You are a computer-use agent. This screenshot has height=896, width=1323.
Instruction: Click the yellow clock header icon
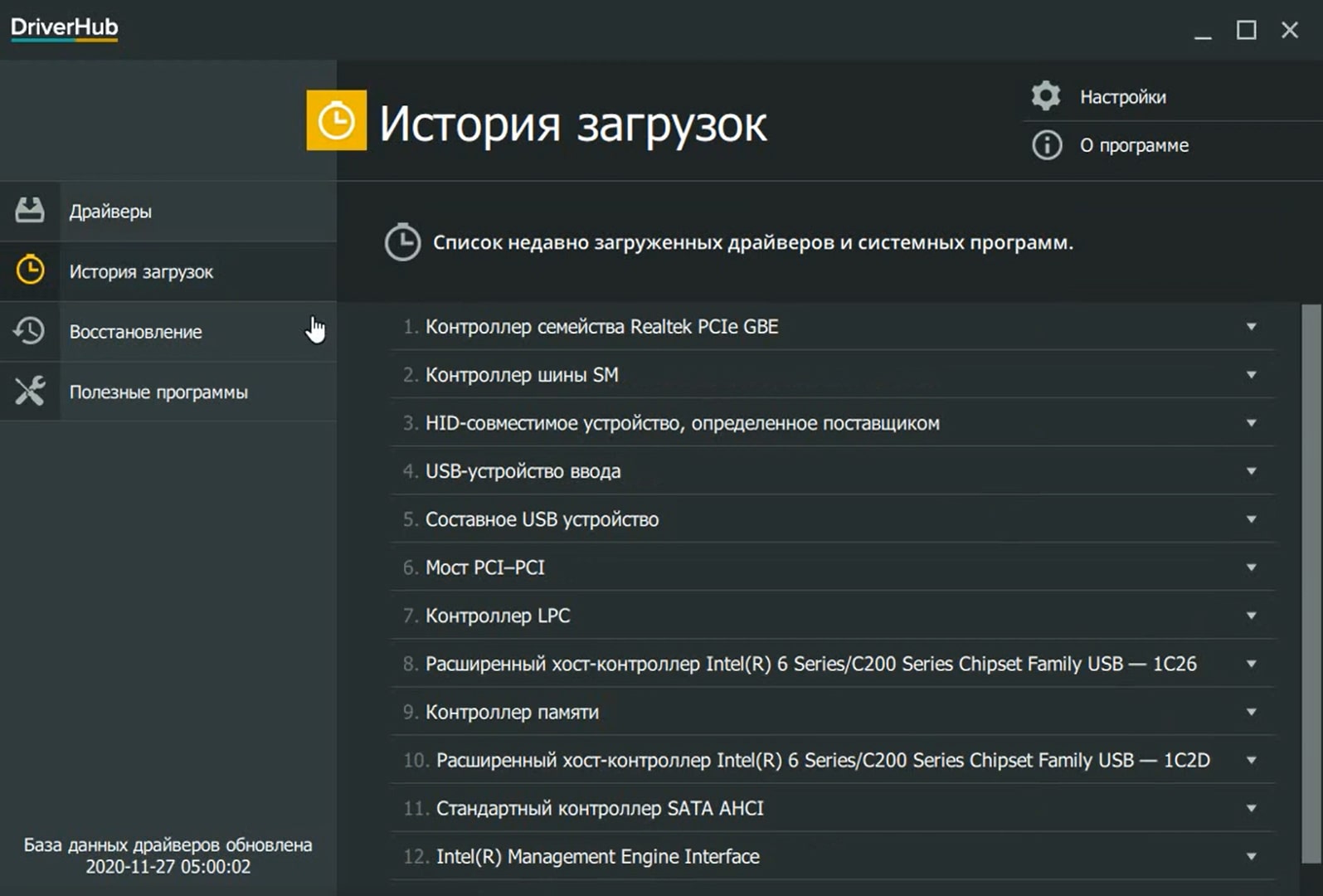coord(336,121)
